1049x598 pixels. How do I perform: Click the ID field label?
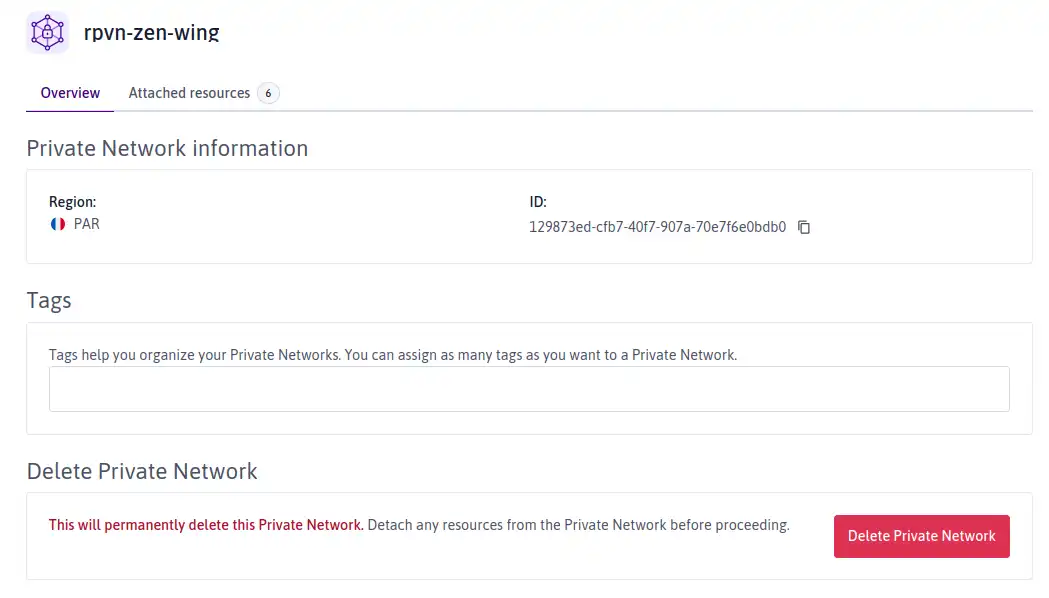(x=538, y=202)
